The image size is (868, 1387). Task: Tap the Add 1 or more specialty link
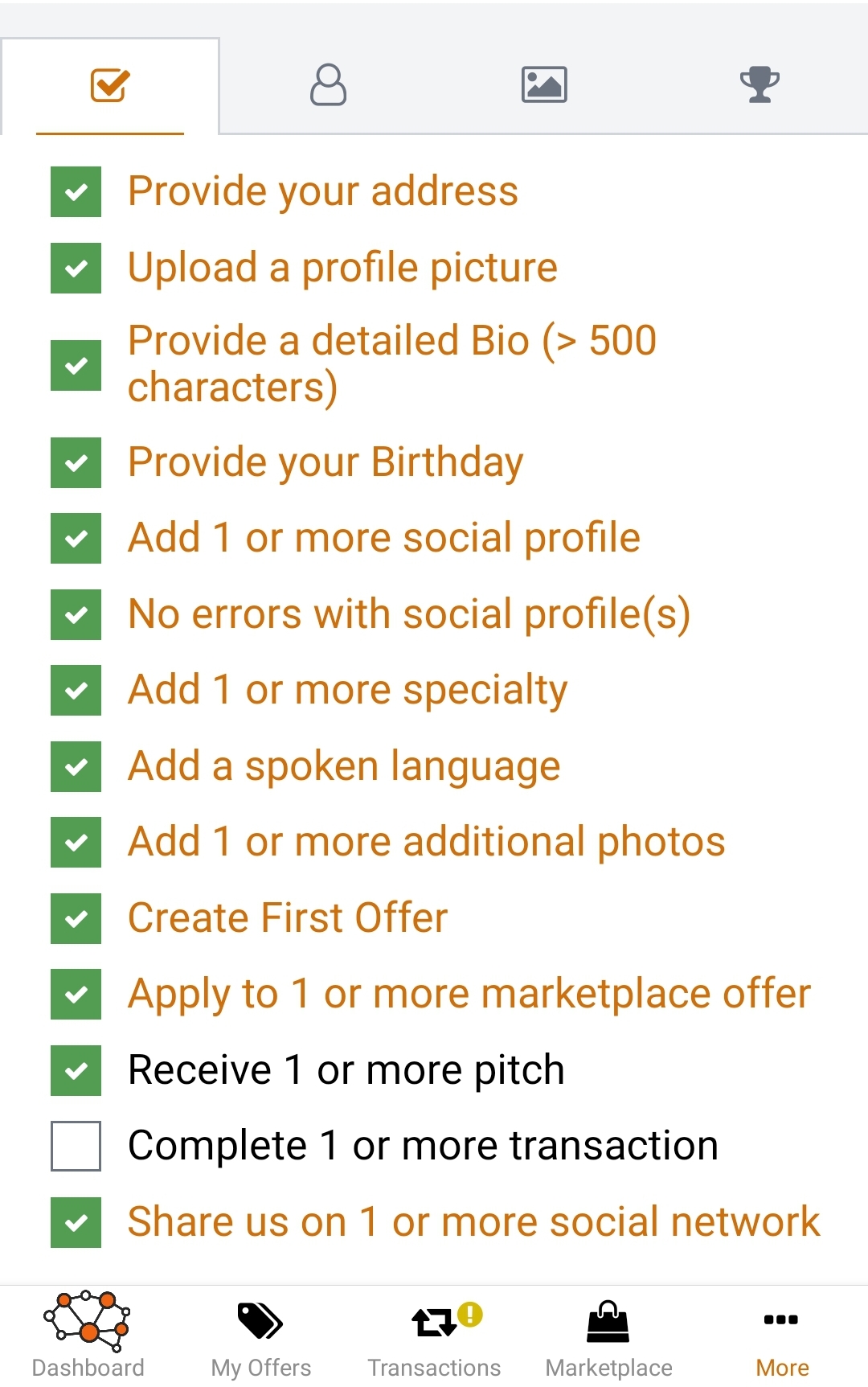[347, 690]
